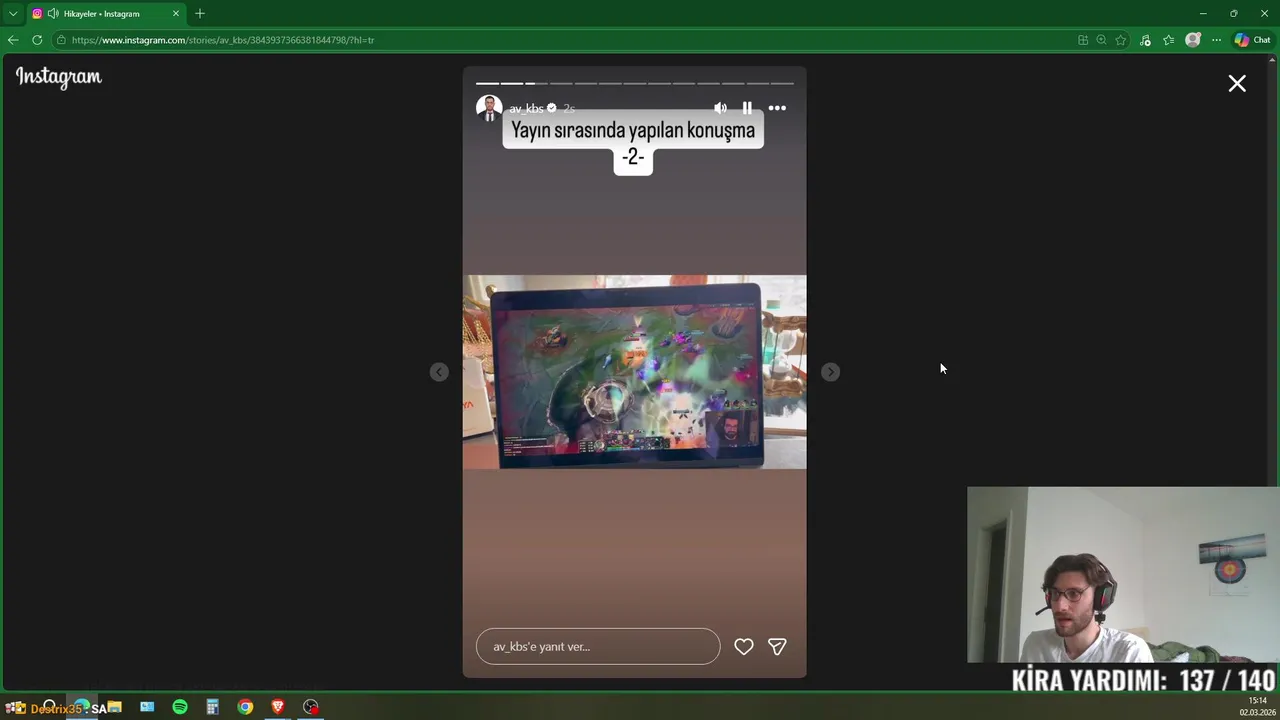Like the story with the heart icon
Screen dimensions: 1280x720
pos(743,647)
